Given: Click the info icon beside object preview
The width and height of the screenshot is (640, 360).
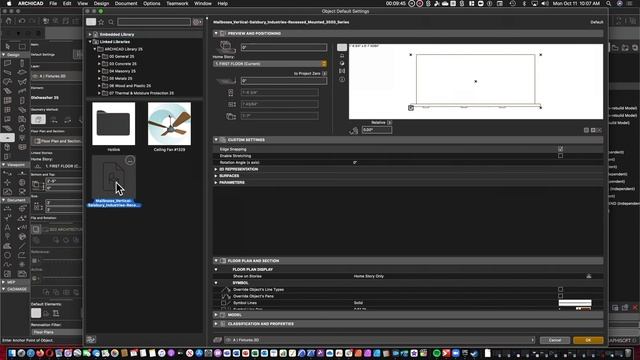Looking at the screenshot, I should point(342,79).
